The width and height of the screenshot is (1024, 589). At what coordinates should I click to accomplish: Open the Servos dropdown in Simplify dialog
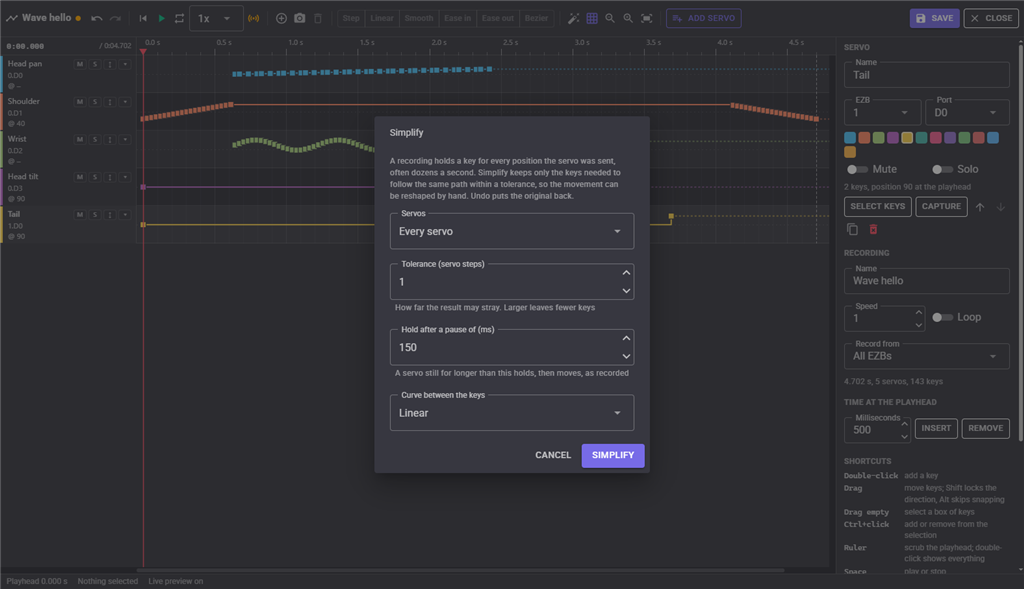tap(512, 231)
